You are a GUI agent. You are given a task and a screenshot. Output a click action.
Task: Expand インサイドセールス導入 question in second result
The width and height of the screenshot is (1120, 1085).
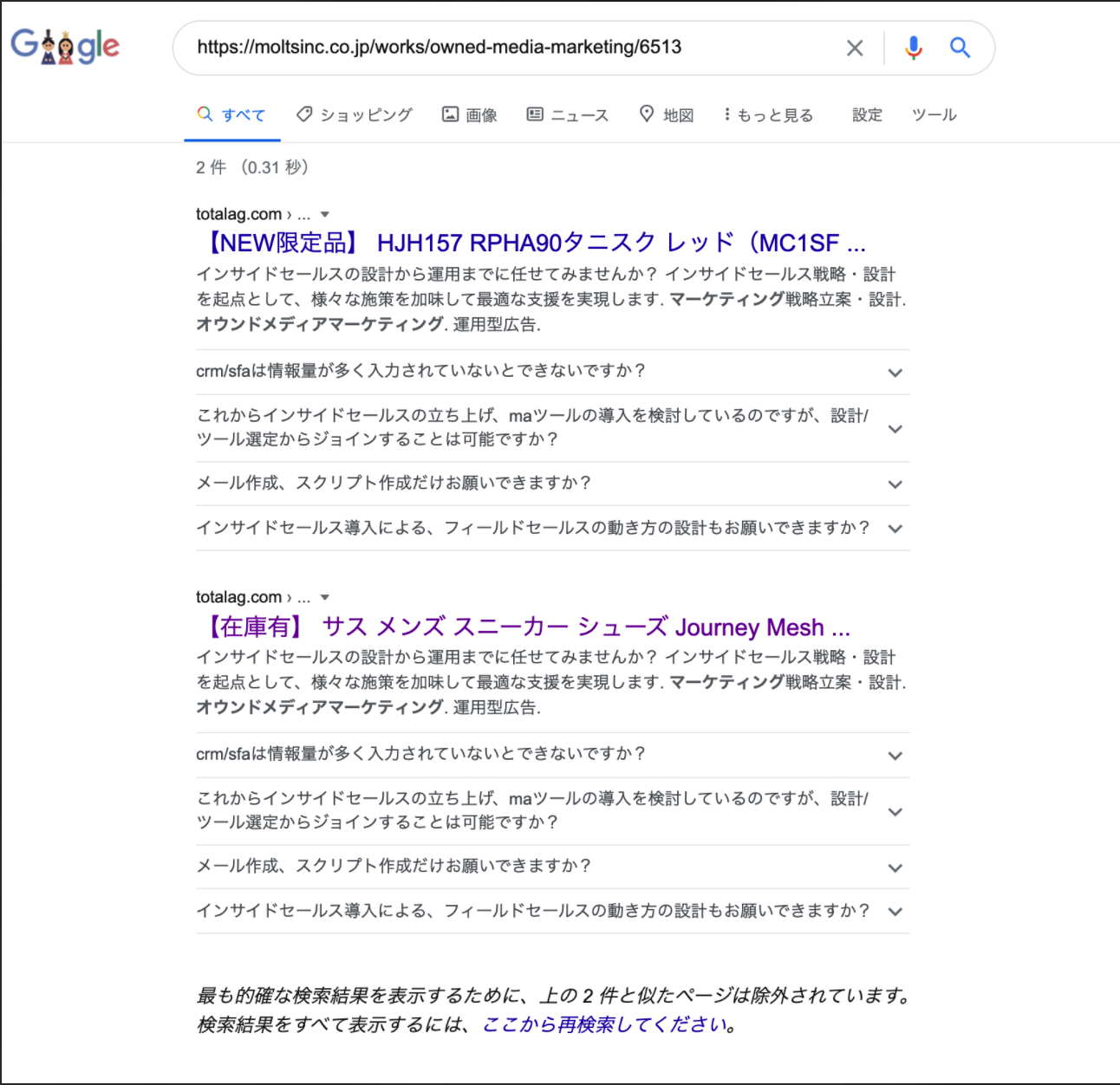552,911
